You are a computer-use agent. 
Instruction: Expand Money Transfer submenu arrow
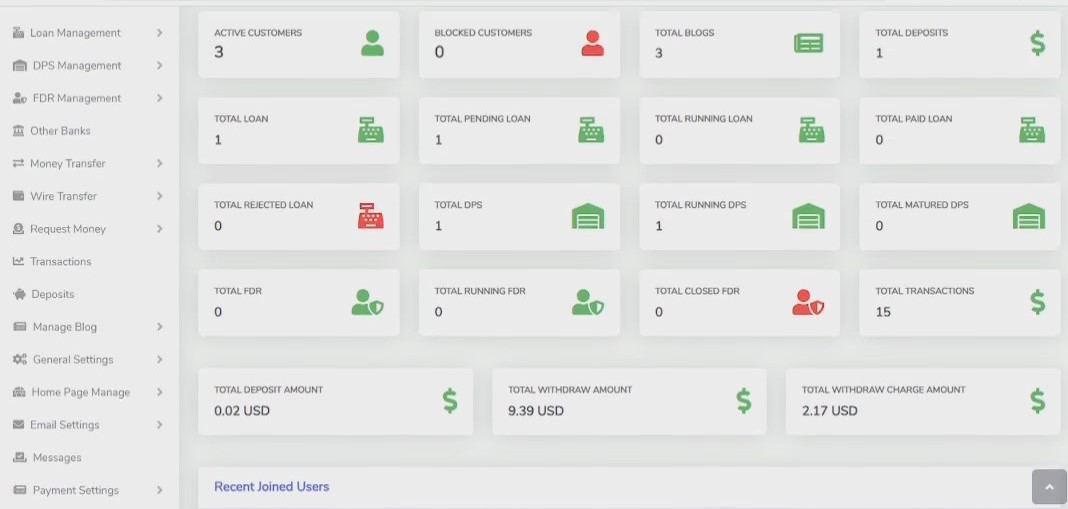tap(159, 163)
